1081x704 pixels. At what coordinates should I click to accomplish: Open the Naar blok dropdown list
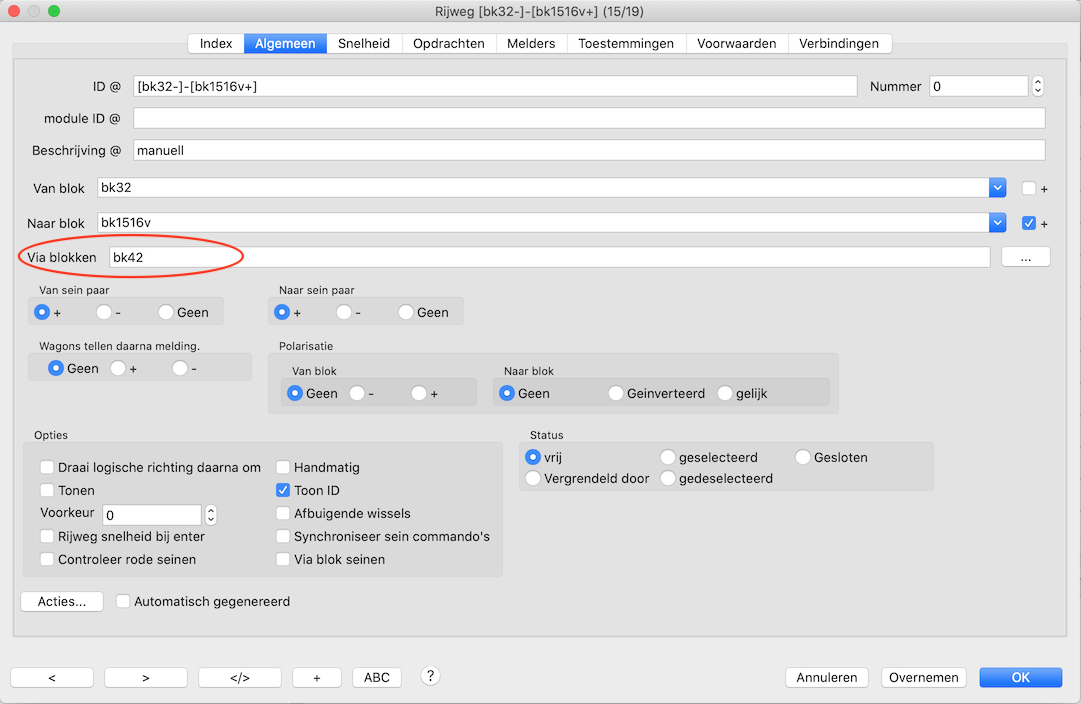point(997,223)
